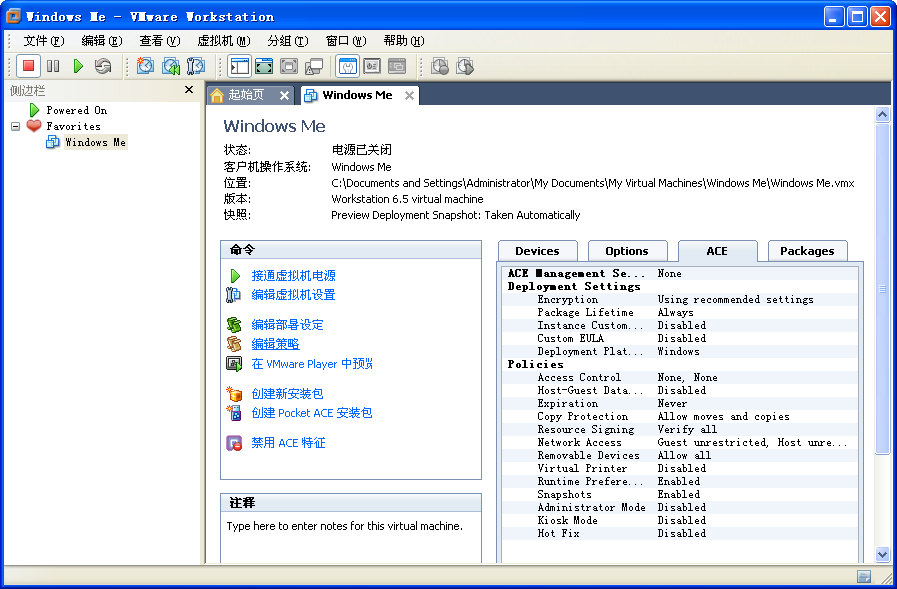Switch to the Options tab
The width and height of the screenshot is (897, 589).
click(627, 251)
